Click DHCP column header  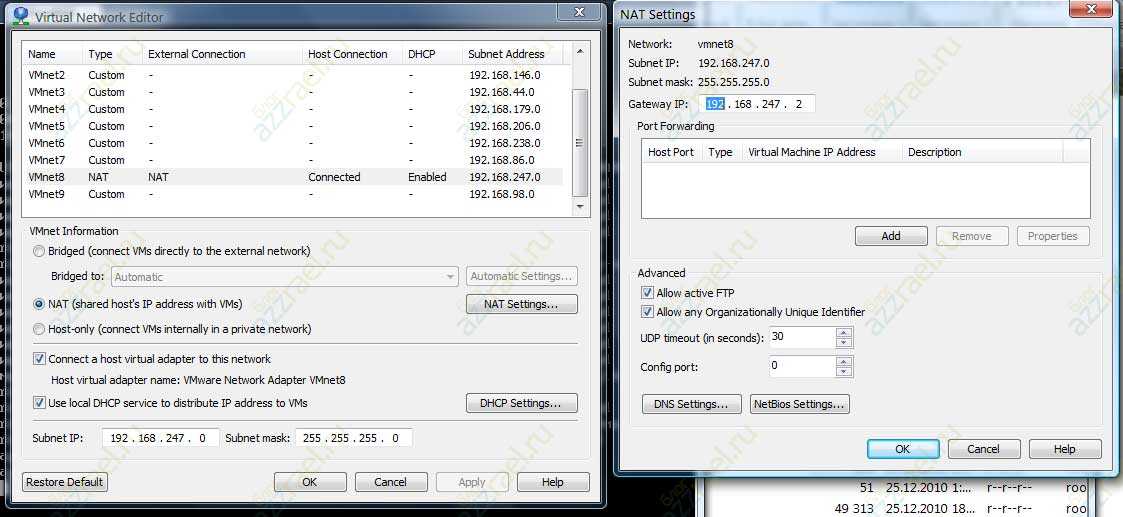click(x=432, y=54)
